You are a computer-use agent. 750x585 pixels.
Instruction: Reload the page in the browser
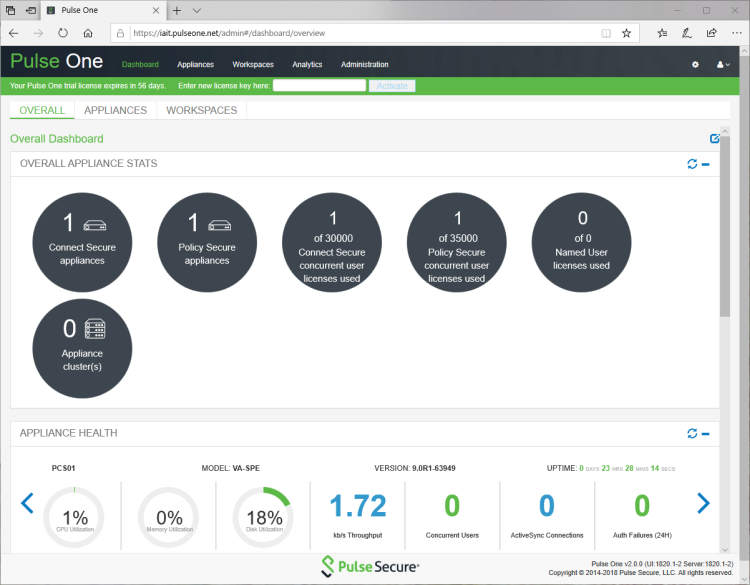coord(62,33)
